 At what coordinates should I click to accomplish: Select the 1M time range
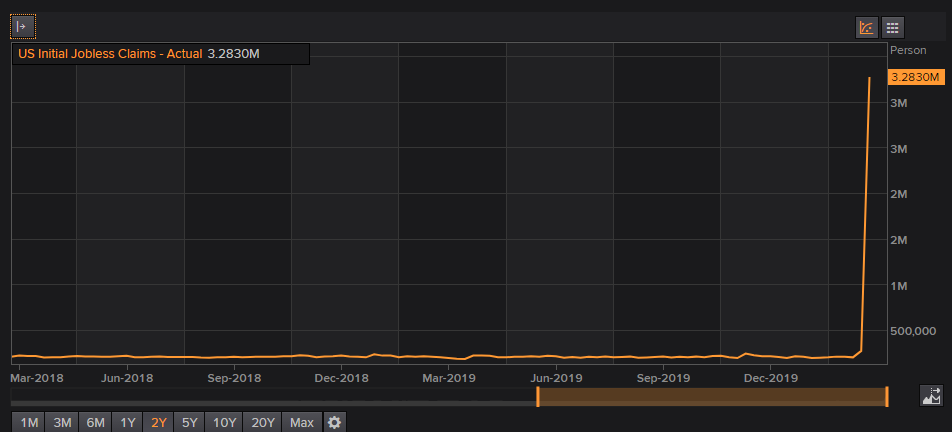click(29, 422)
